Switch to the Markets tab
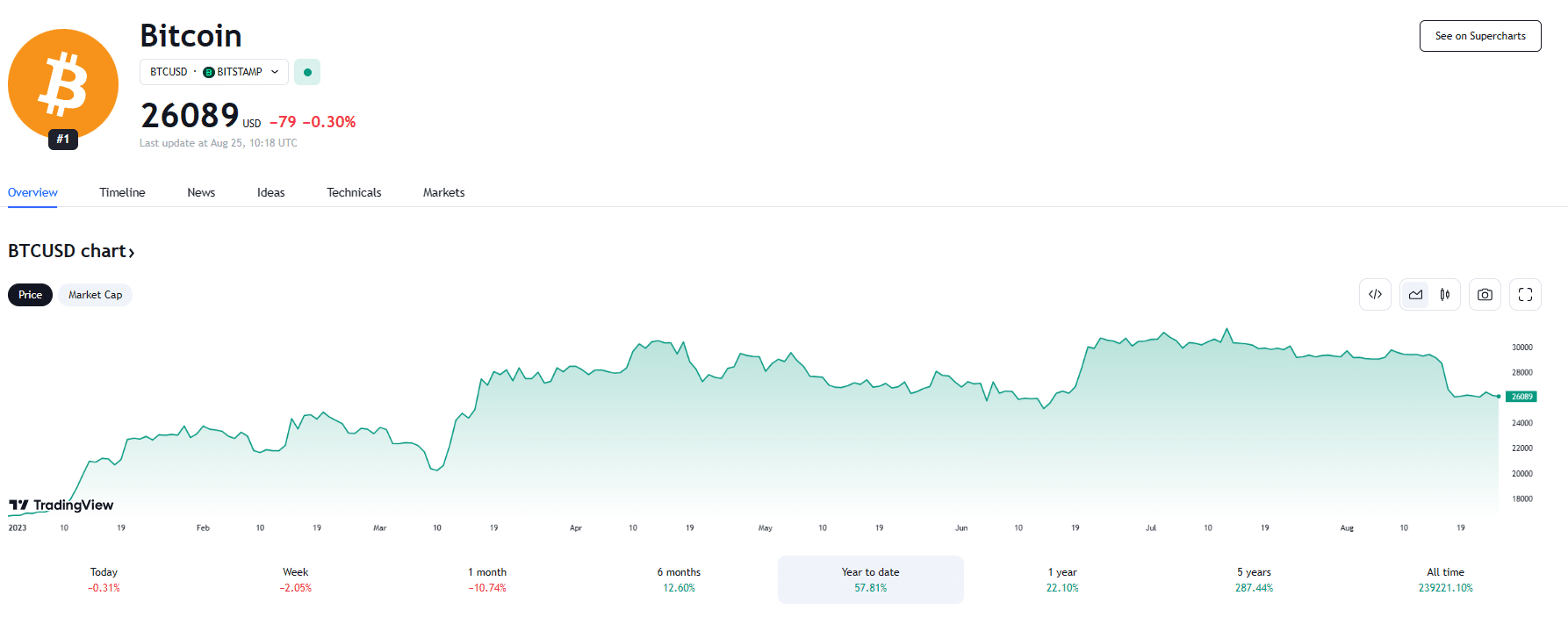The image size is (1568, 624). point(444,192)
